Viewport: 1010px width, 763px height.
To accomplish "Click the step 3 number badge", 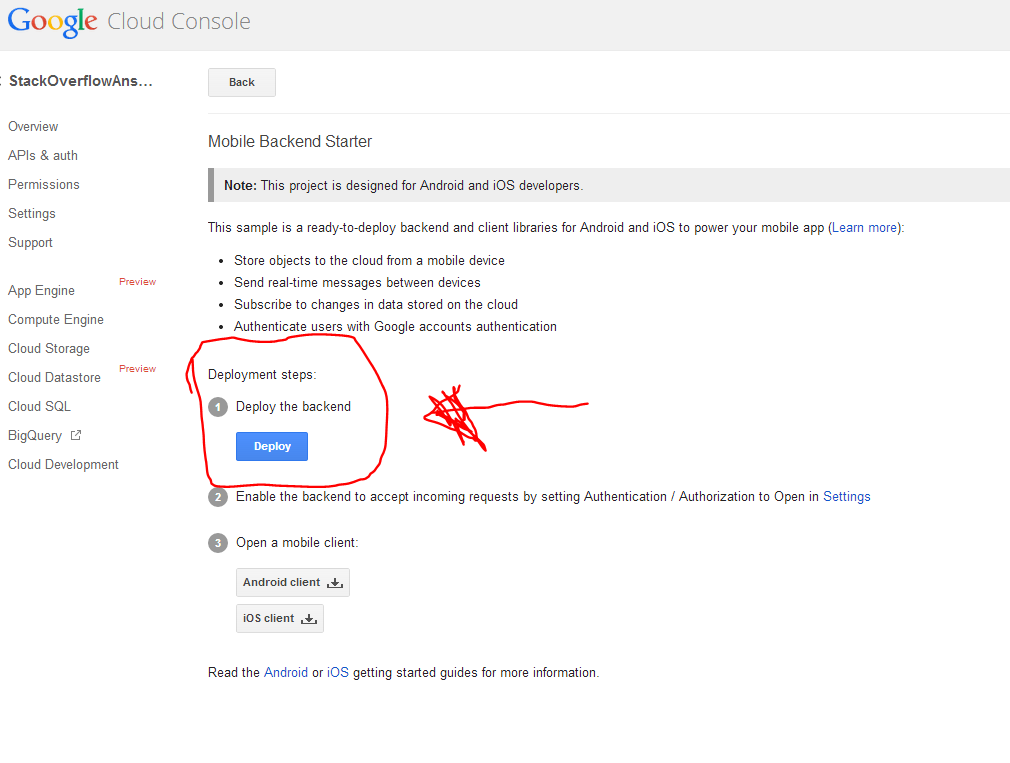I will [218, 543].
